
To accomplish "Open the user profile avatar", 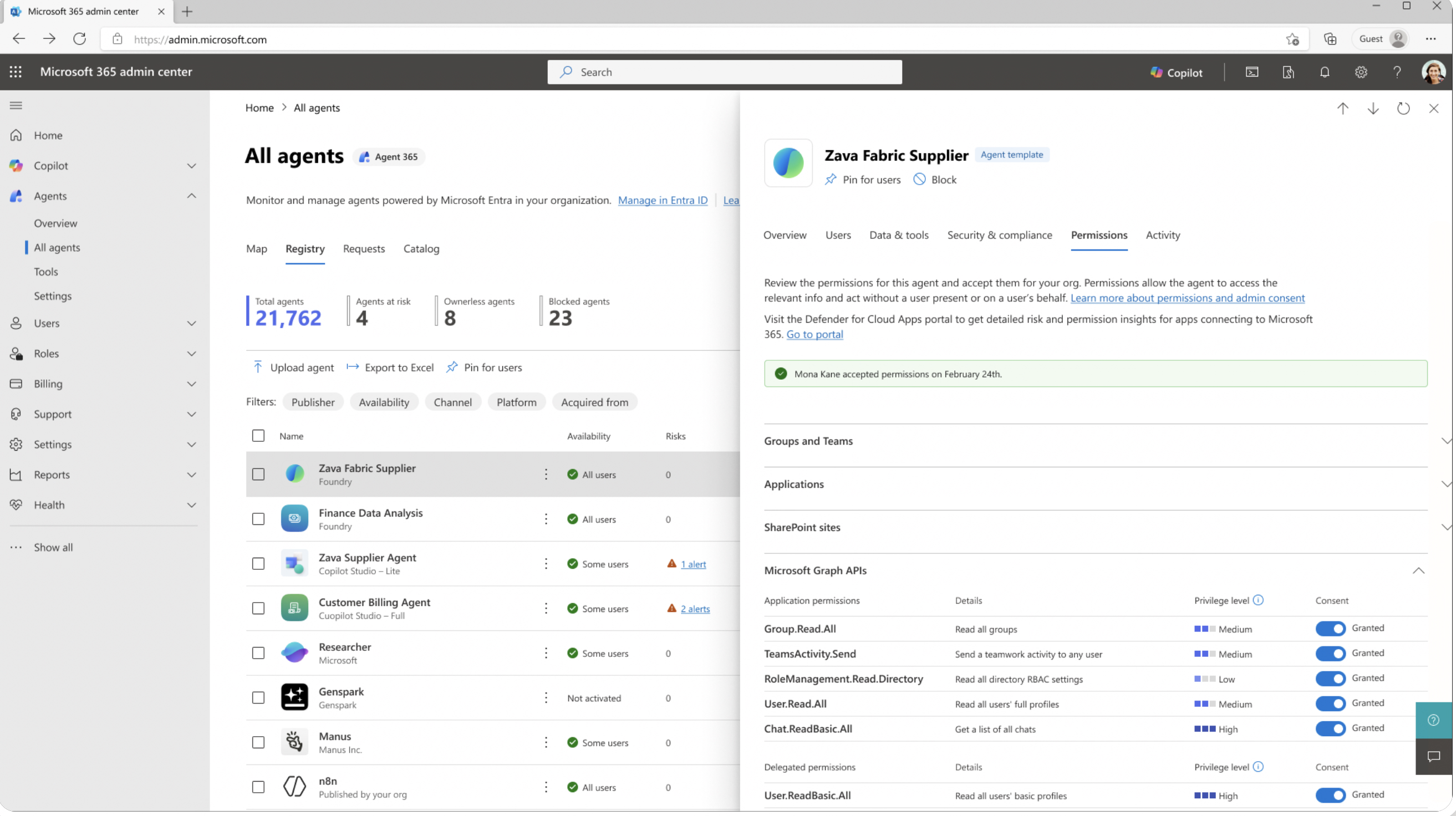I will pos(1433,72).
